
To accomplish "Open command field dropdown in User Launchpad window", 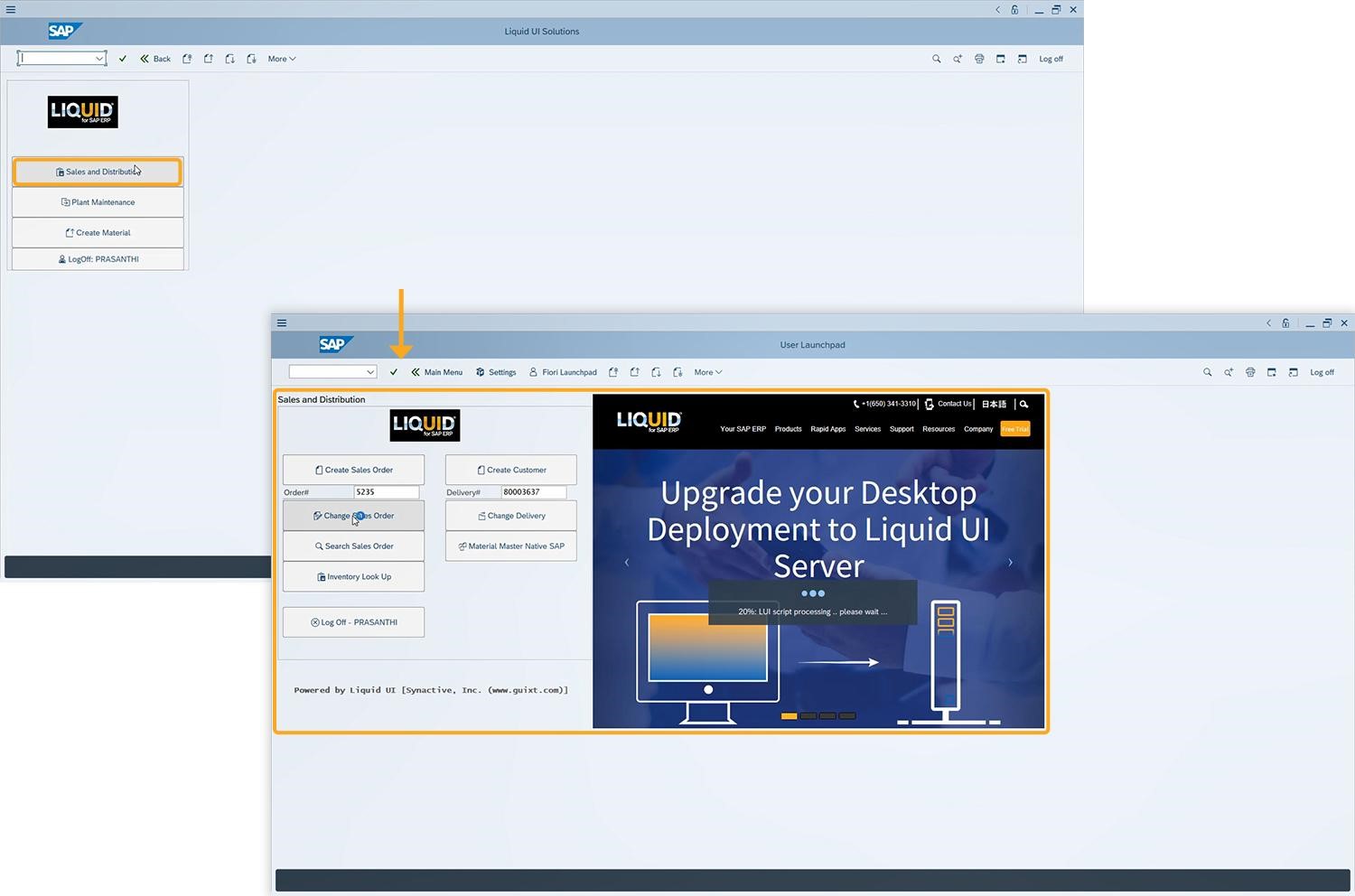I will tap(370, 372).
